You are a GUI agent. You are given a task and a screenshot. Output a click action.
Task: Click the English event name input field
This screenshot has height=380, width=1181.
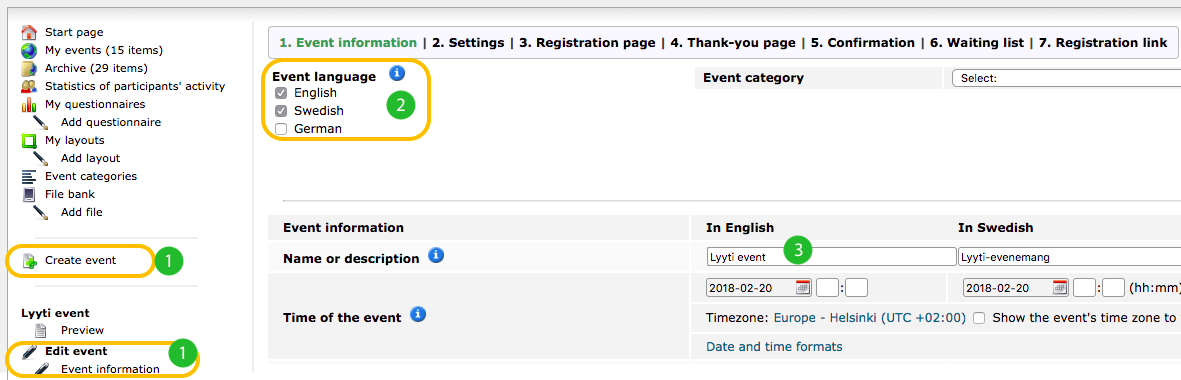[831, 257]
